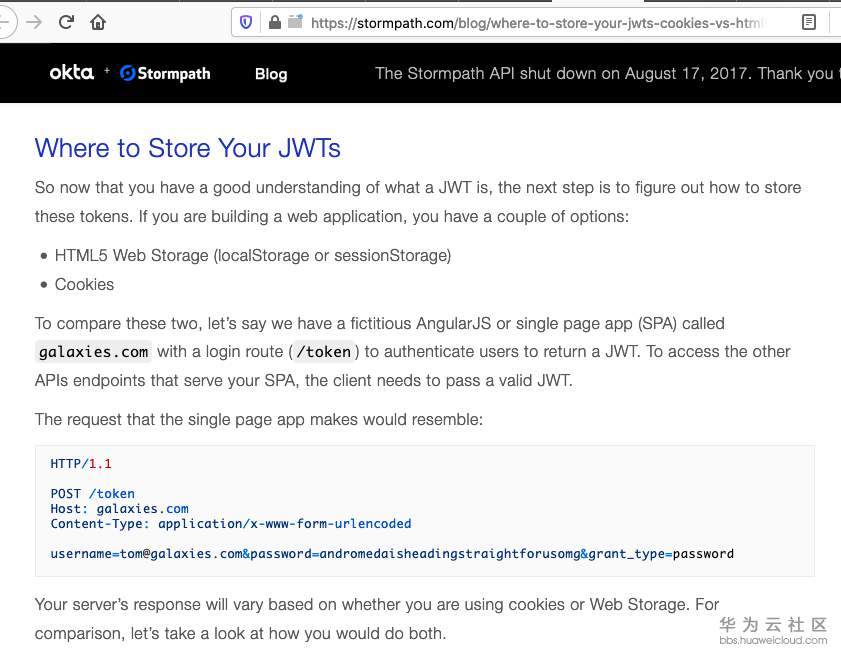Click the browser forward arrow
The height and width of the screenshot is (655, 841).
(35, 22)
